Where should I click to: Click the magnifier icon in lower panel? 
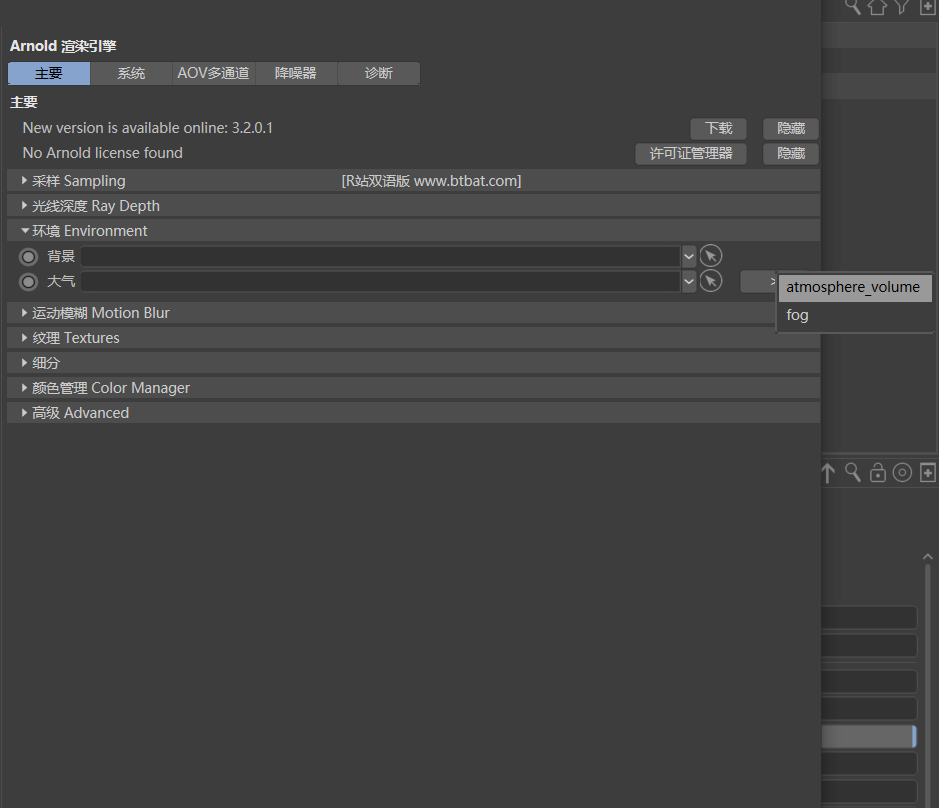pyautogui.click(x=853, y=473)
